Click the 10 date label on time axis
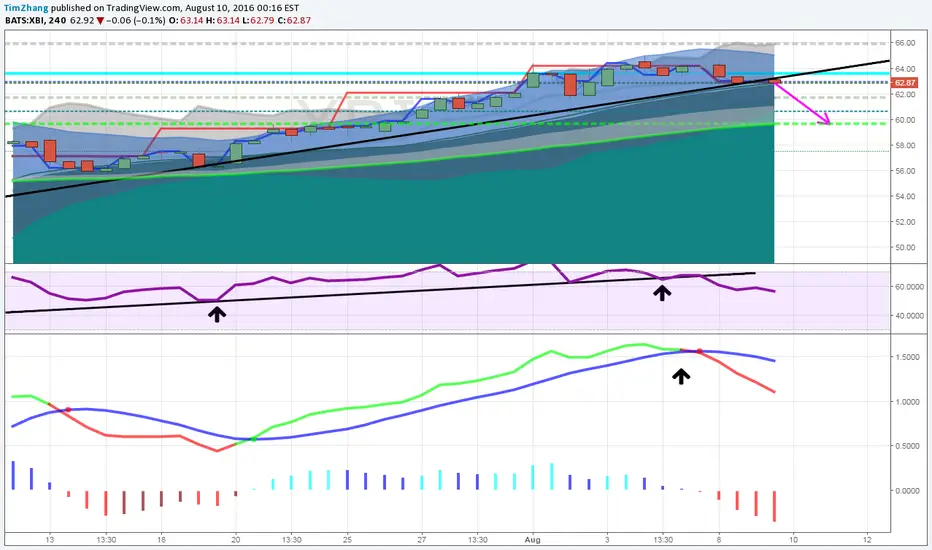932x550 pixels. [x=793, y=540]
